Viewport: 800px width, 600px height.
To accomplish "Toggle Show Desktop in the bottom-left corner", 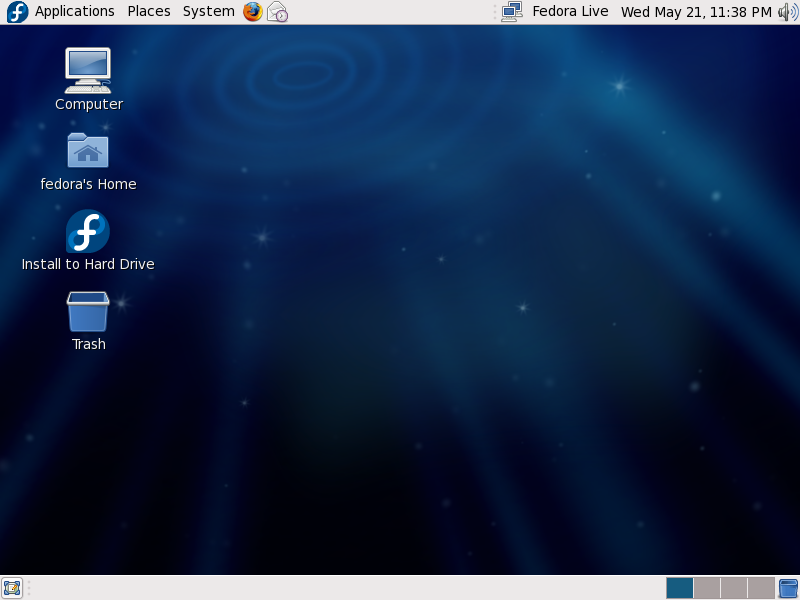I will (x=12, y=587).
